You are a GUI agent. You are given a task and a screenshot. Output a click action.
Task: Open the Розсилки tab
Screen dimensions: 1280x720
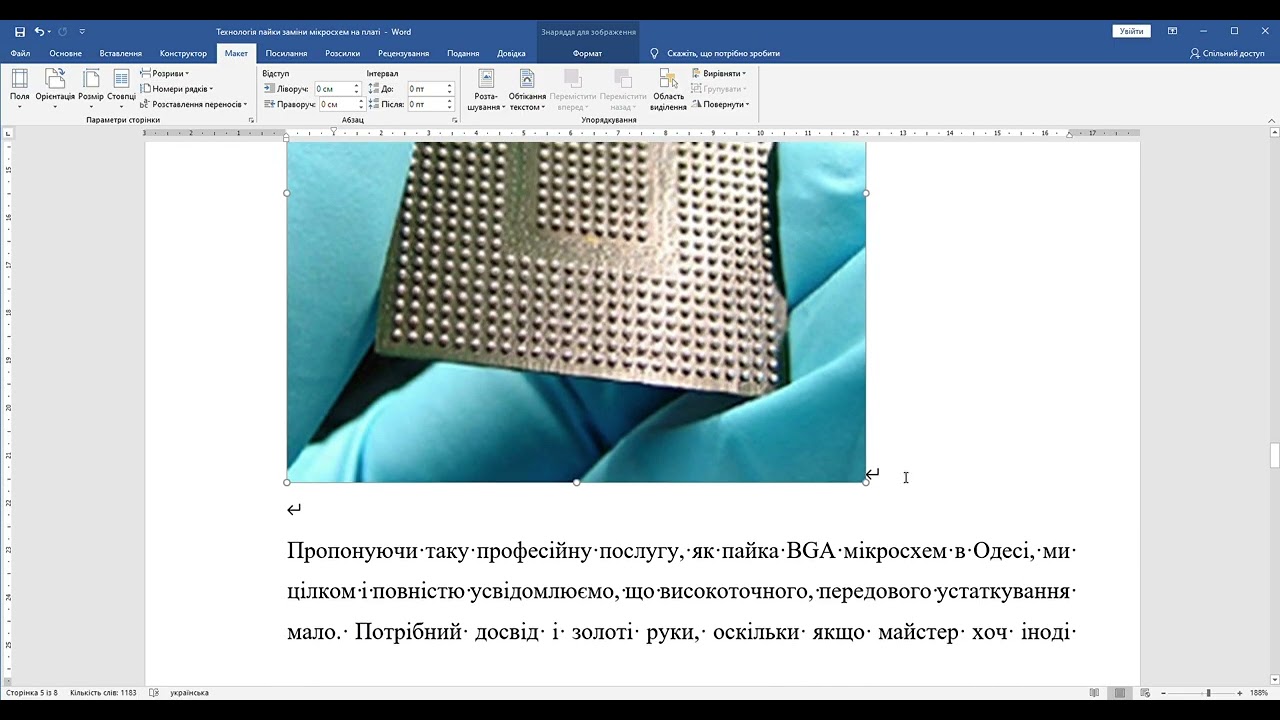pyautogui.click(x=343, y=53)
